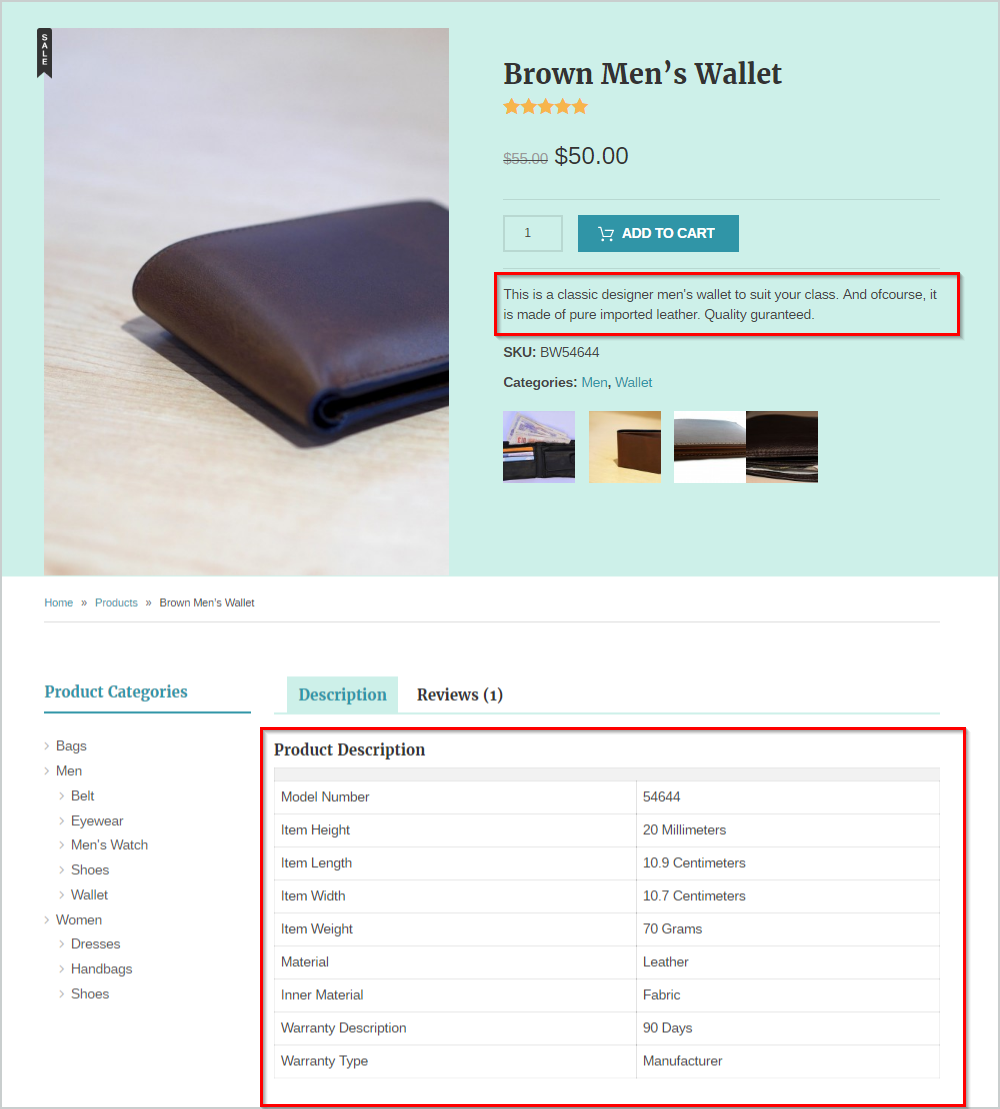
Task: View the brown wallet on yellow thumbnail
Action: click(625, 447)
